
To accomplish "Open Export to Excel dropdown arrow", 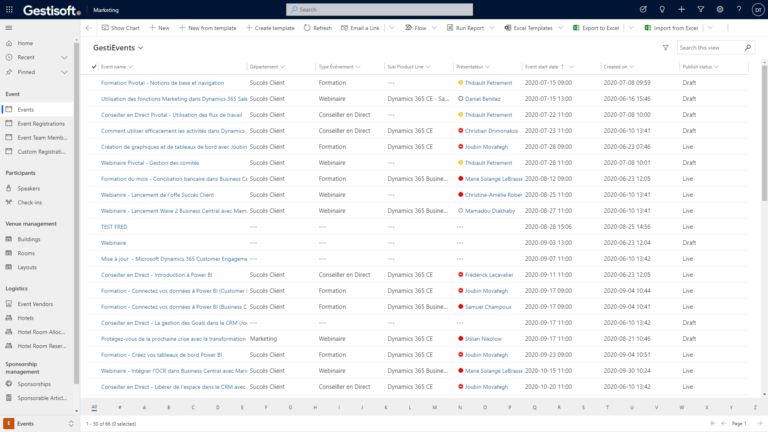I will (x=631, y=28).
